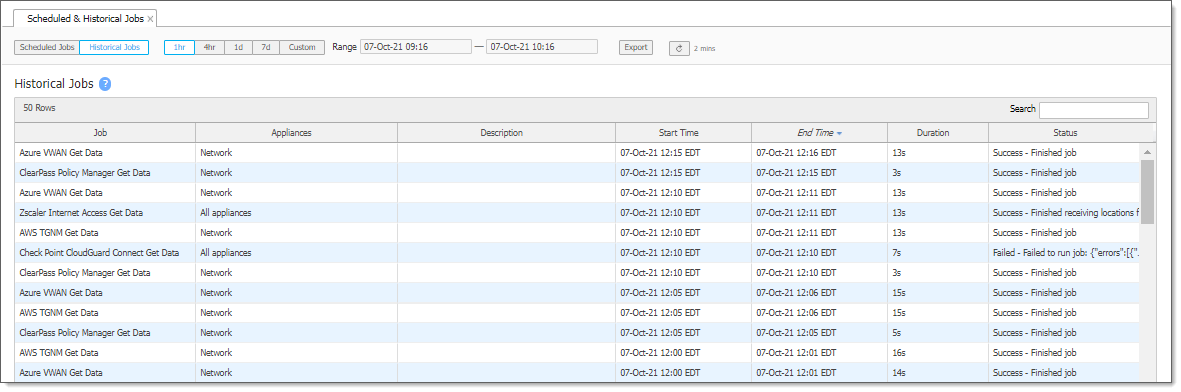Viewport: 1181px width, 392px height.
Task: Sort by the Start Time column header
Action: (683, 133)
